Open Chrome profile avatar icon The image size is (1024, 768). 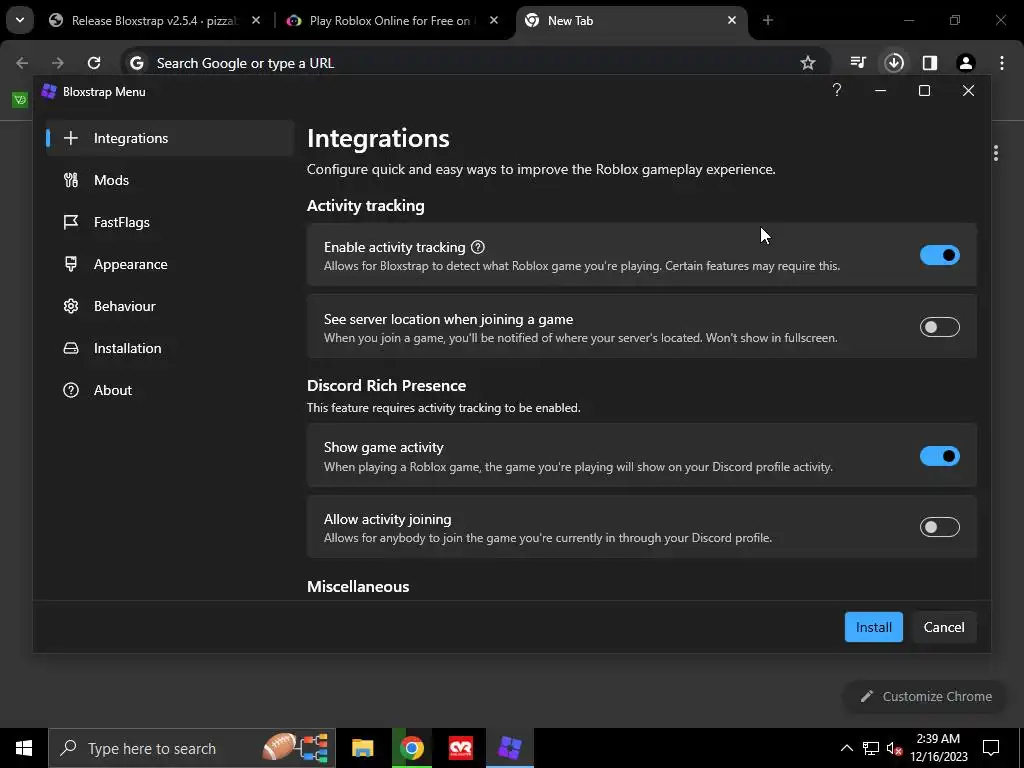click(965, 63)
